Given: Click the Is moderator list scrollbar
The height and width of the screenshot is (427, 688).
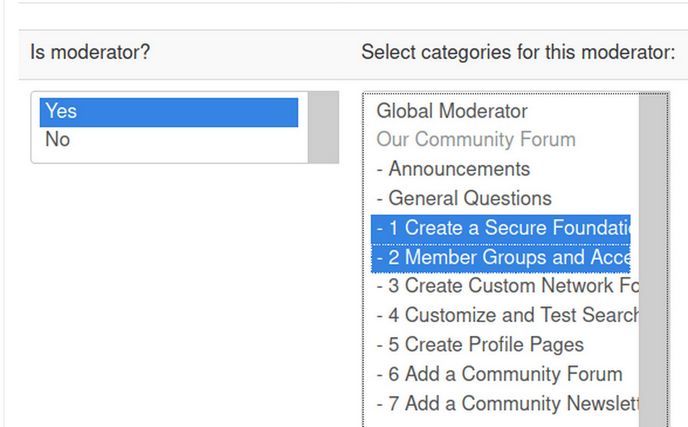Looking at the screenshot, I should (x=323, y=128).
